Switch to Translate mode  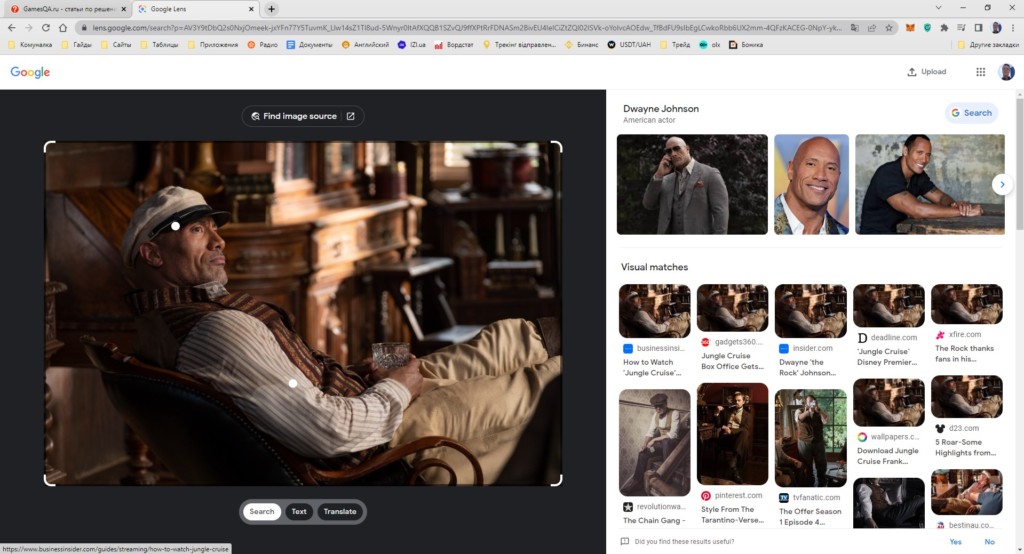[x=340, y=512]
